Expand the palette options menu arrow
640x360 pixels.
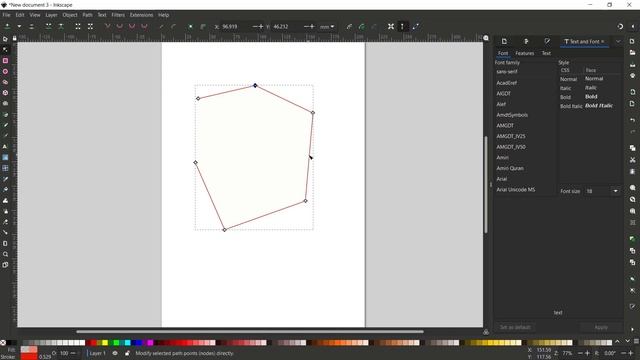636,342
